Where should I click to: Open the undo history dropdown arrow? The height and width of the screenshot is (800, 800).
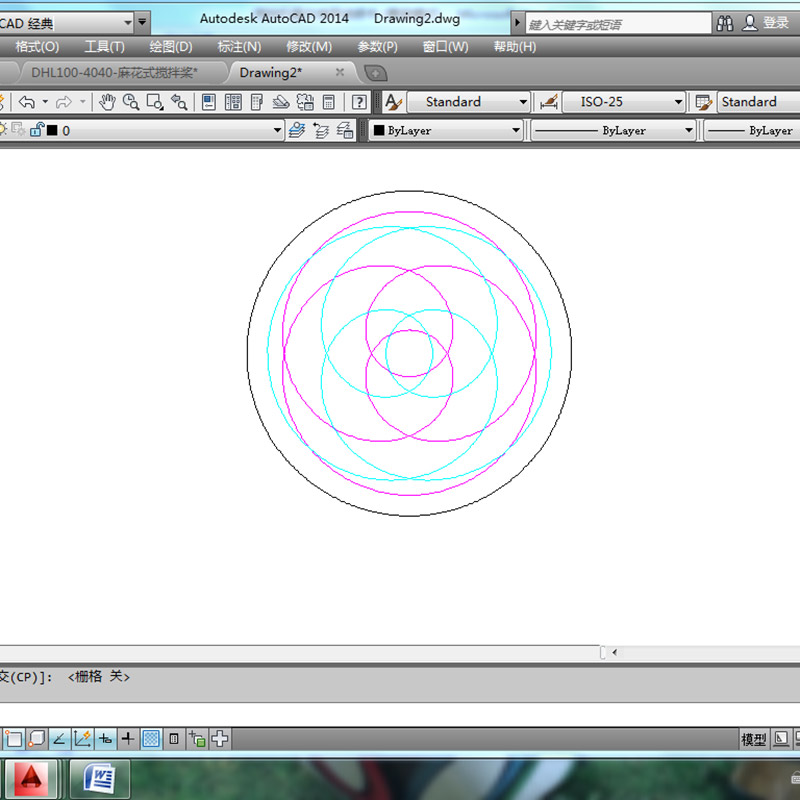click(x=45, y=102)
